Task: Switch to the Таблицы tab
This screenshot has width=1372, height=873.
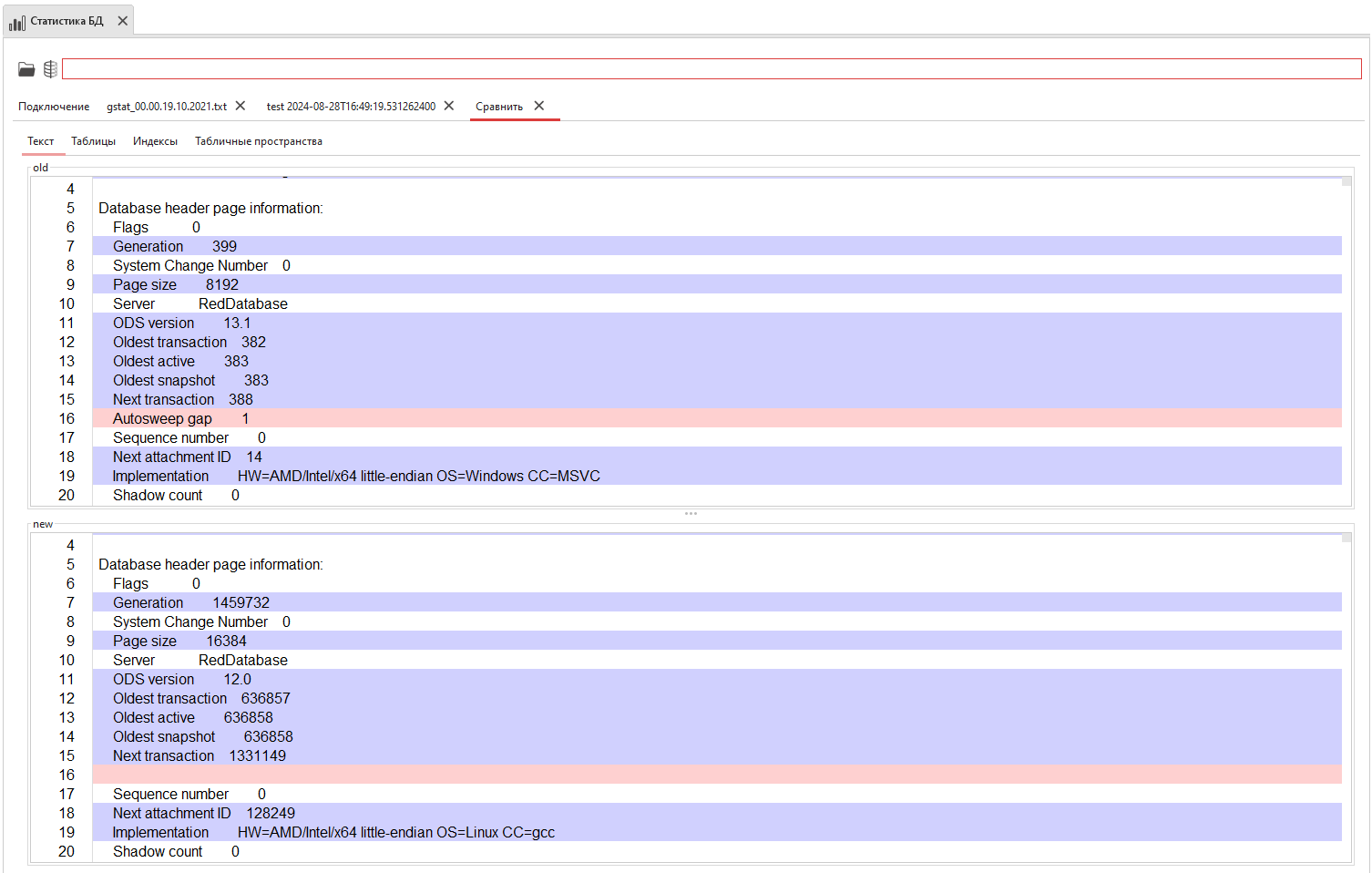Action: (93, 141)
